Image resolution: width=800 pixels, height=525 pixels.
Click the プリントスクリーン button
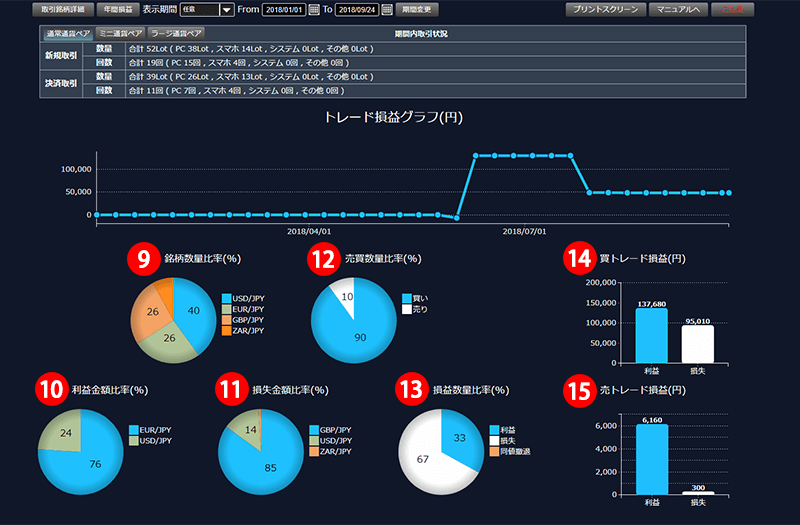(606, 10)
